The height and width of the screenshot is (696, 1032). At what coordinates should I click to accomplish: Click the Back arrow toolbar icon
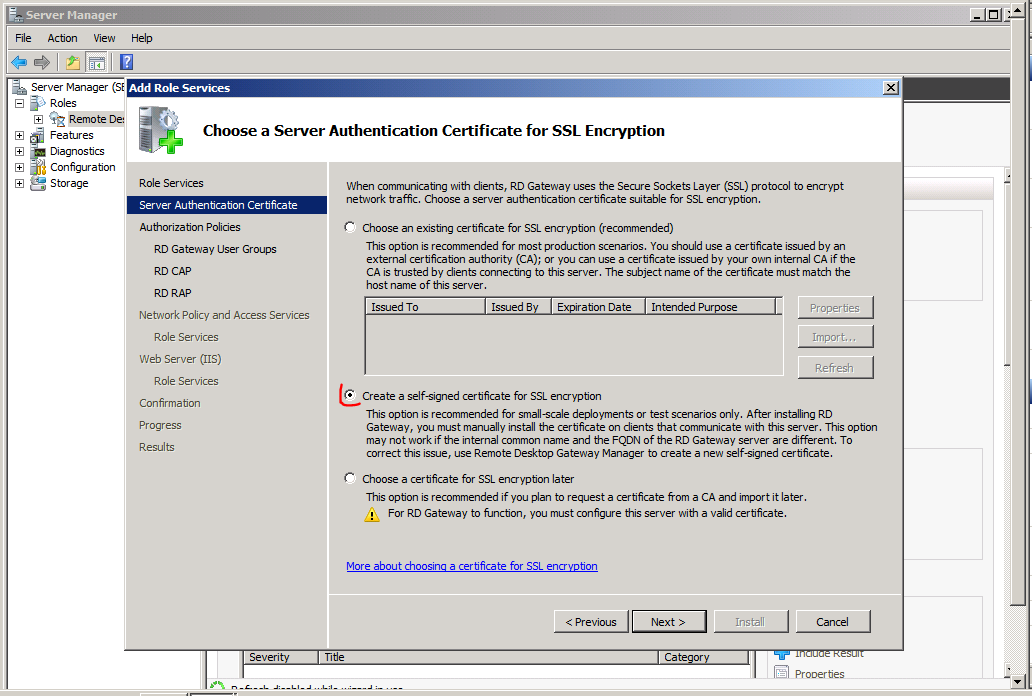(x=19, y=63)
